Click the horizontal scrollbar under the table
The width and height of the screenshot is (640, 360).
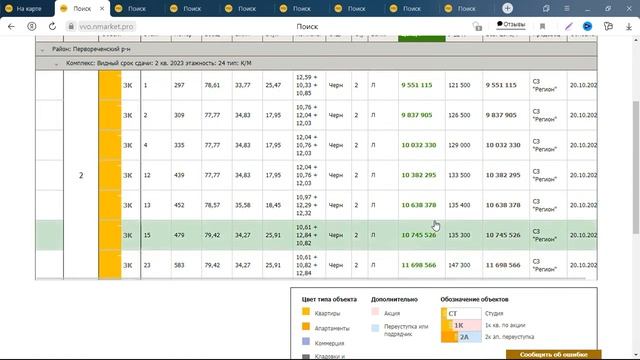click(310, 279)
